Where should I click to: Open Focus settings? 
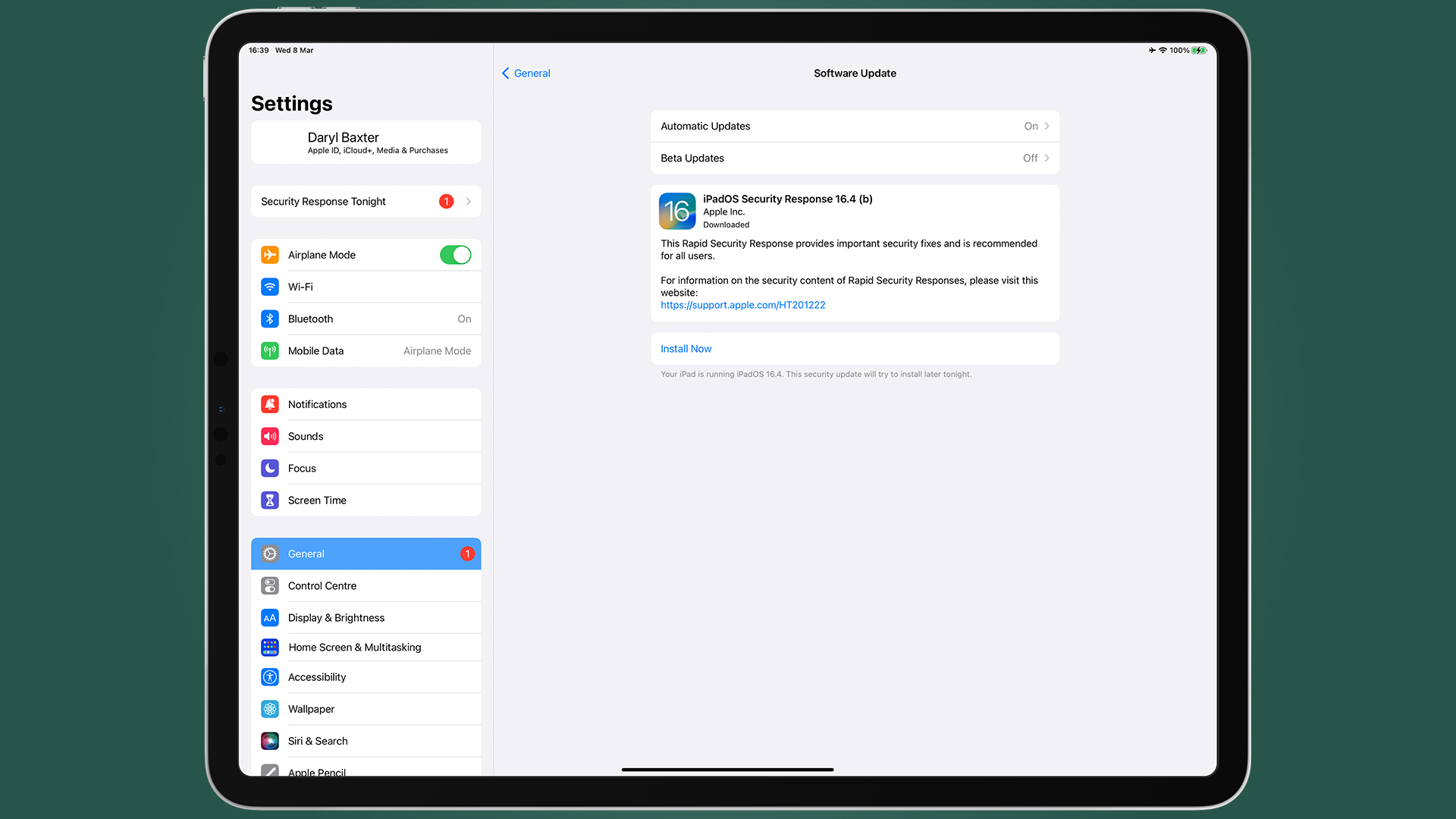[x=366, y=468]
